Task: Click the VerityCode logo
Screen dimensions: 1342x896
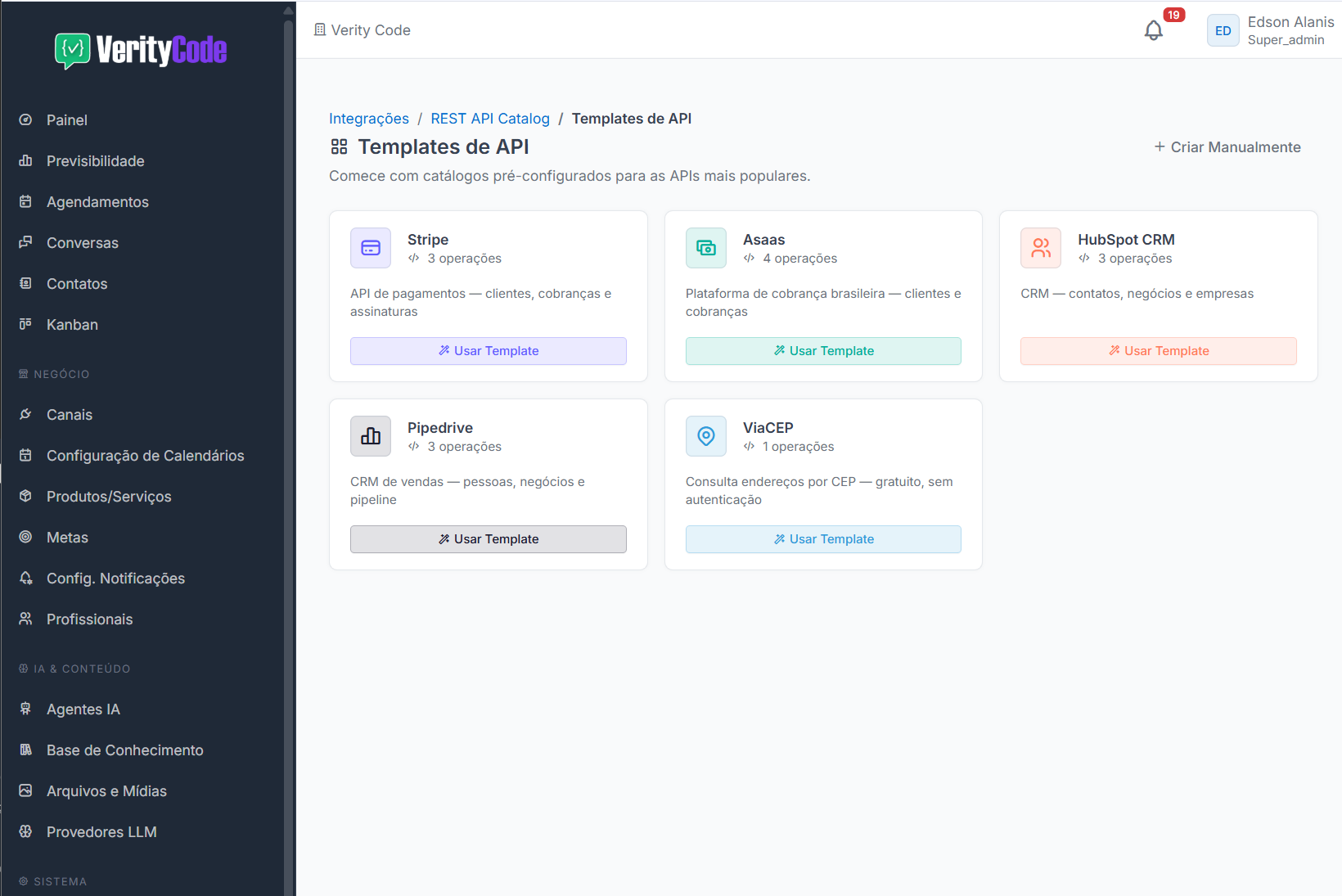Action: pos(141,50)
